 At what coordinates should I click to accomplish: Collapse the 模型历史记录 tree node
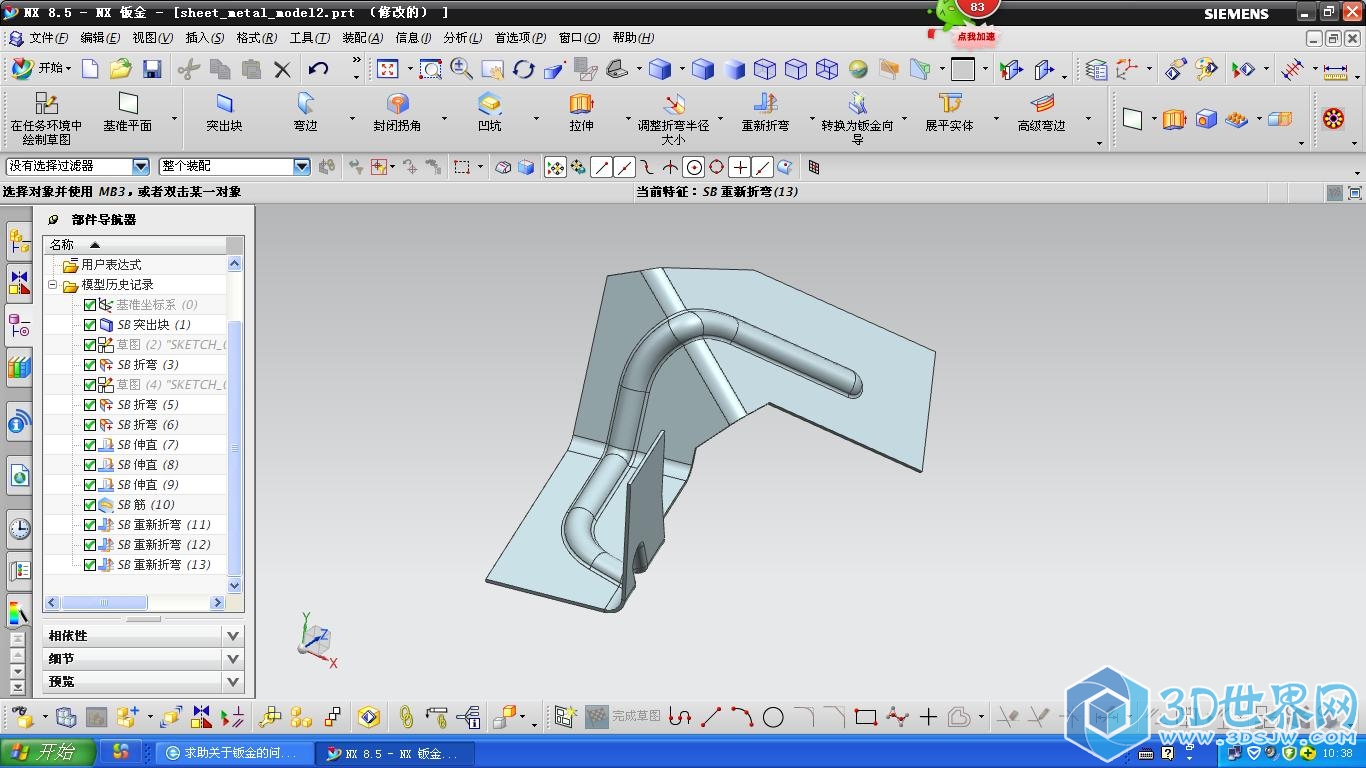tap(53, 285)
